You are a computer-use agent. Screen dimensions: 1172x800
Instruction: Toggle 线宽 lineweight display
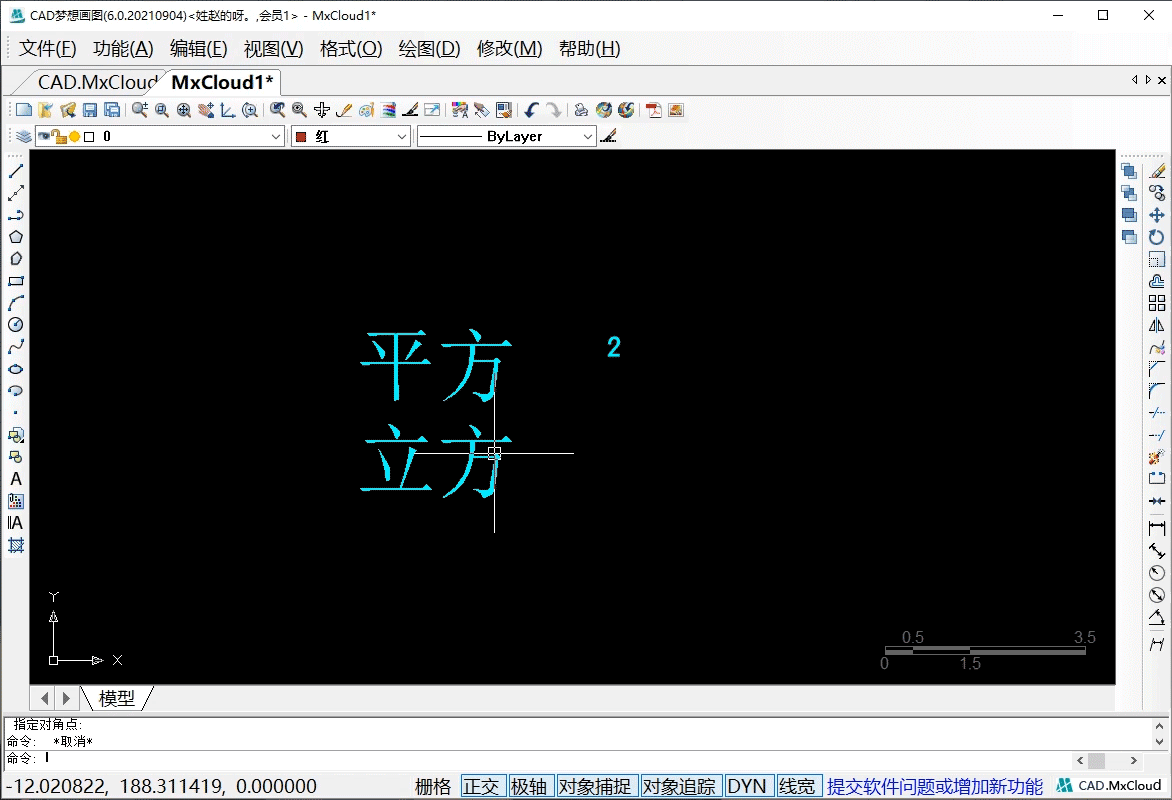[798, 787]
